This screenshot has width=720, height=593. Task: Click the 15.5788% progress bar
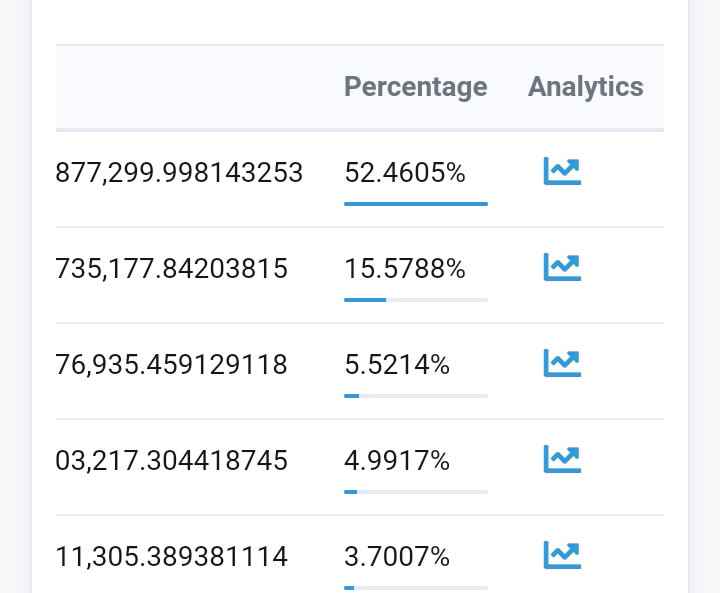point(416,300)
